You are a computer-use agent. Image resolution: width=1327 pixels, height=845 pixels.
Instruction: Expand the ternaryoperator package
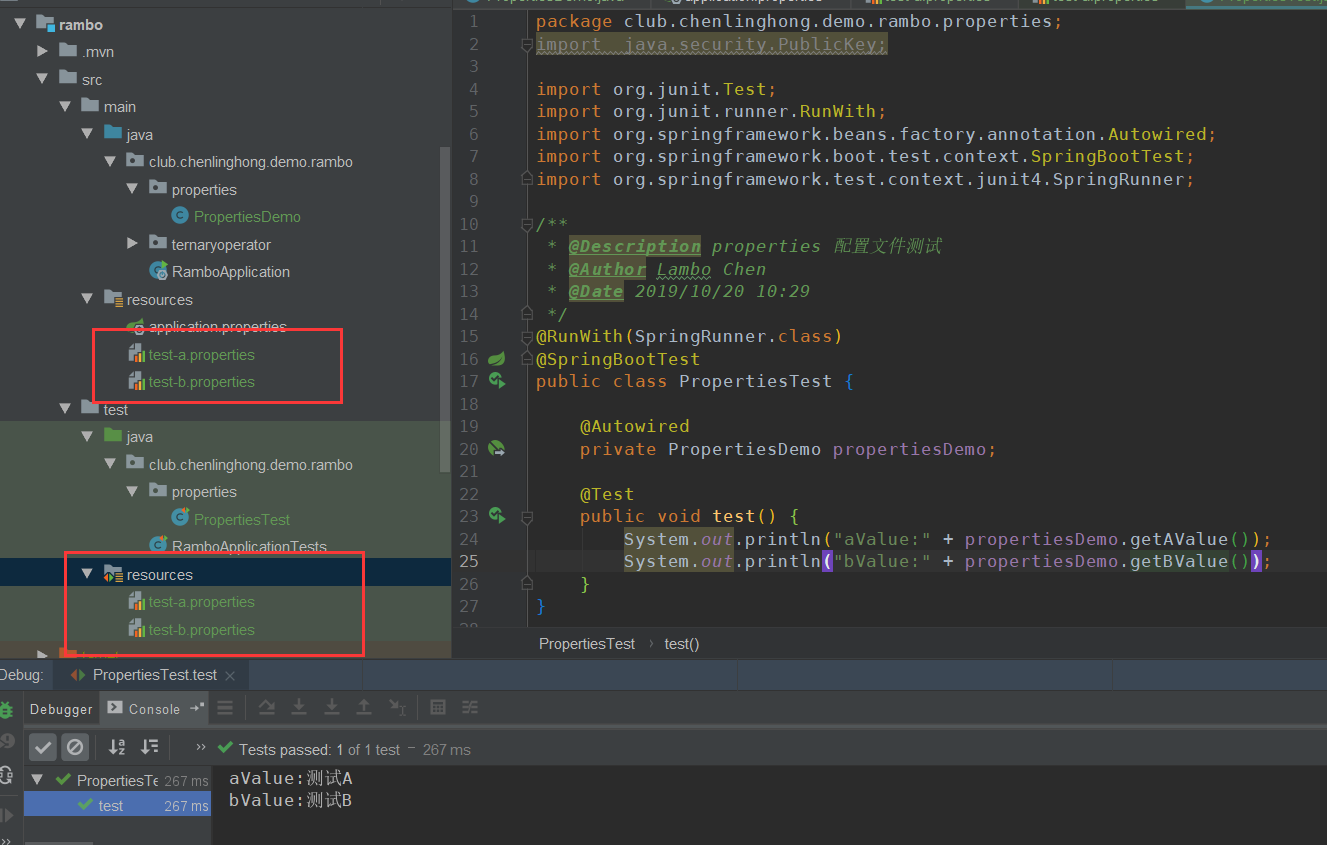(x=133, y=244)
